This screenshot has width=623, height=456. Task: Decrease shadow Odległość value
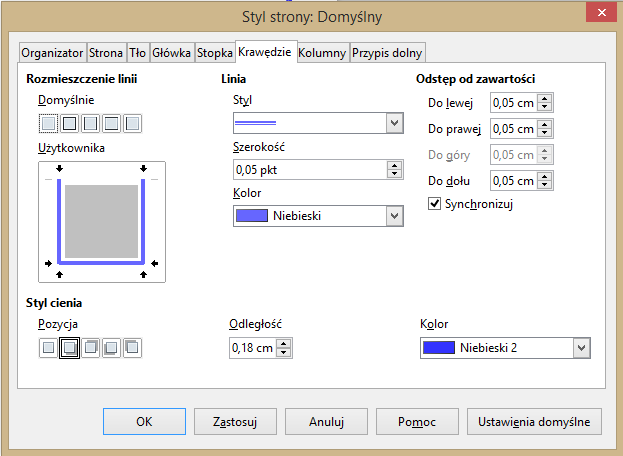click(284, 352)
